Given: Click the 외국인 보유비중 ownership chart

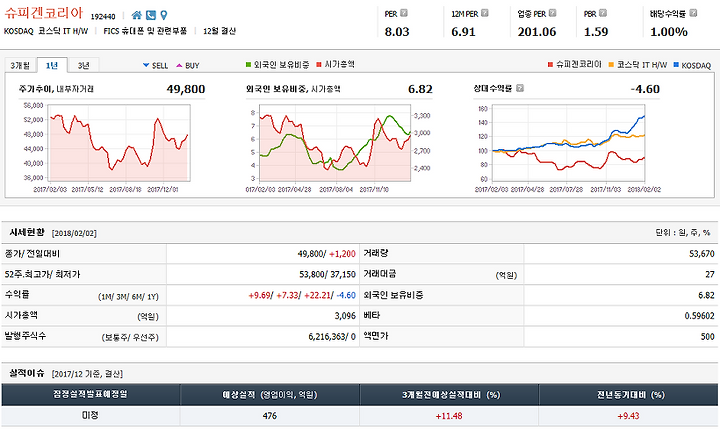Looking at the screenshot, I should [335, 142].
